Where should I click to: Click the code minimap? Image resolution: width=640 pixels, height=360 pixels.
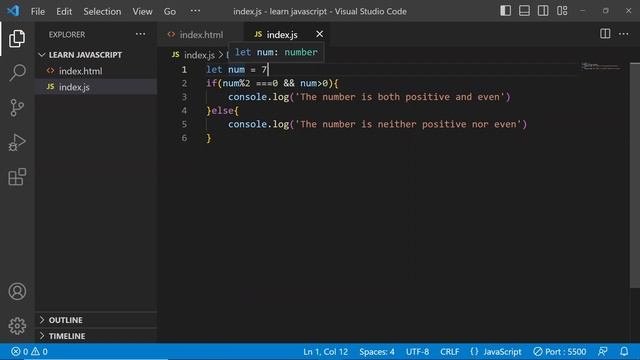click(x=602, y=66)
